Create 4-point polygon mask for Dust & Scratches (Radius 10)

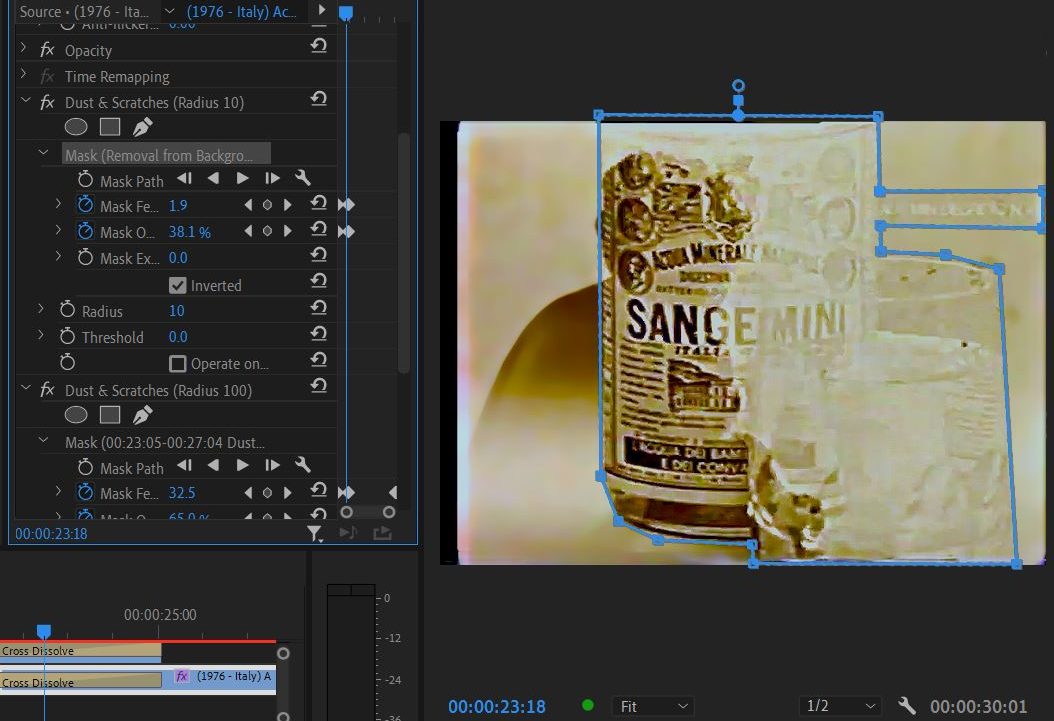click(x=110, y=126)
